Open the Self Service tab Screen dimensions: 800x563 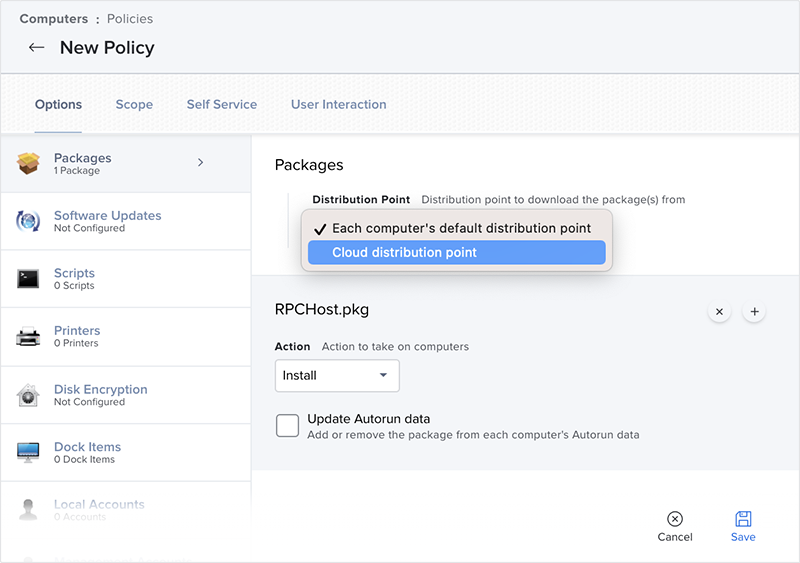221,104
